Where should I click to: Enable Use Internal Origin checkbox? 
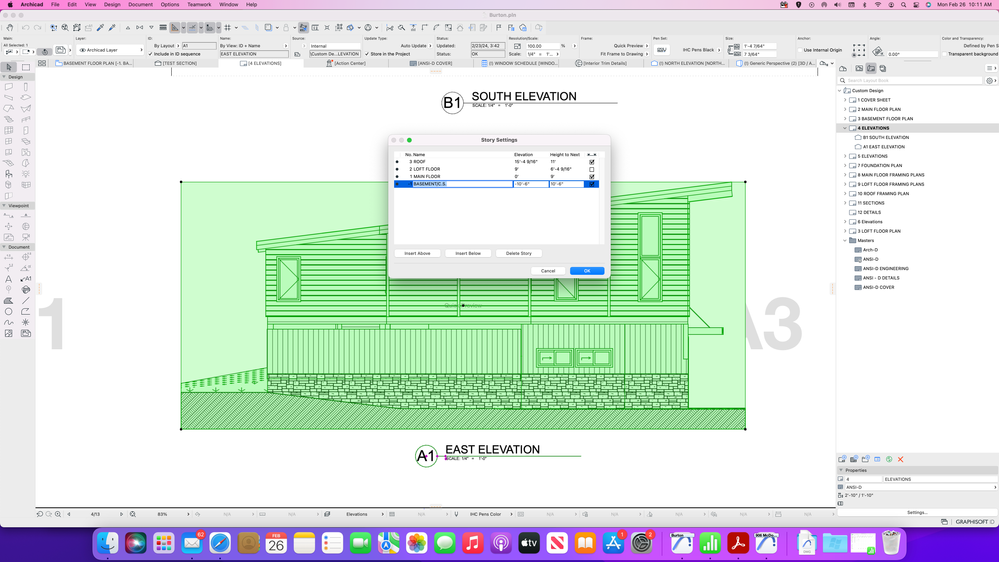tap(800, 50)
